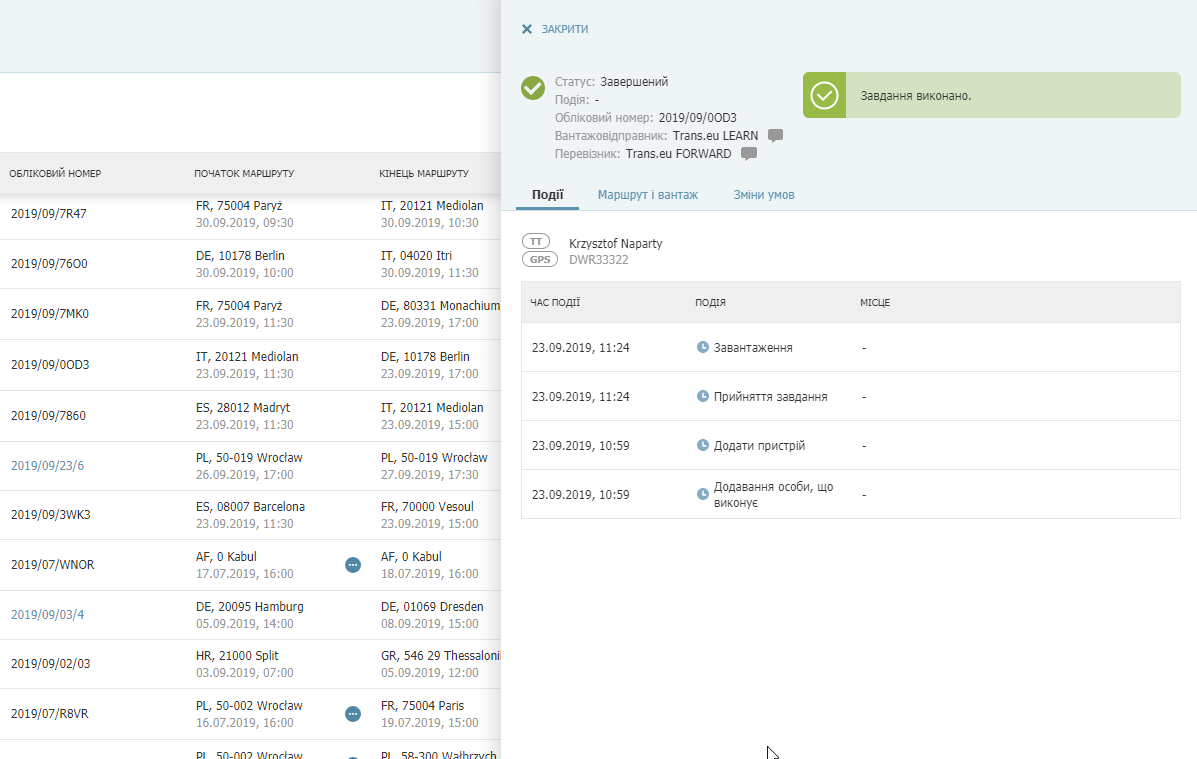Click Обліковий номер value 2019/09/0OD3 in panel
The height and width of the screenshot is (759, 1197).
pyautogui.click(x=698, y=118)
